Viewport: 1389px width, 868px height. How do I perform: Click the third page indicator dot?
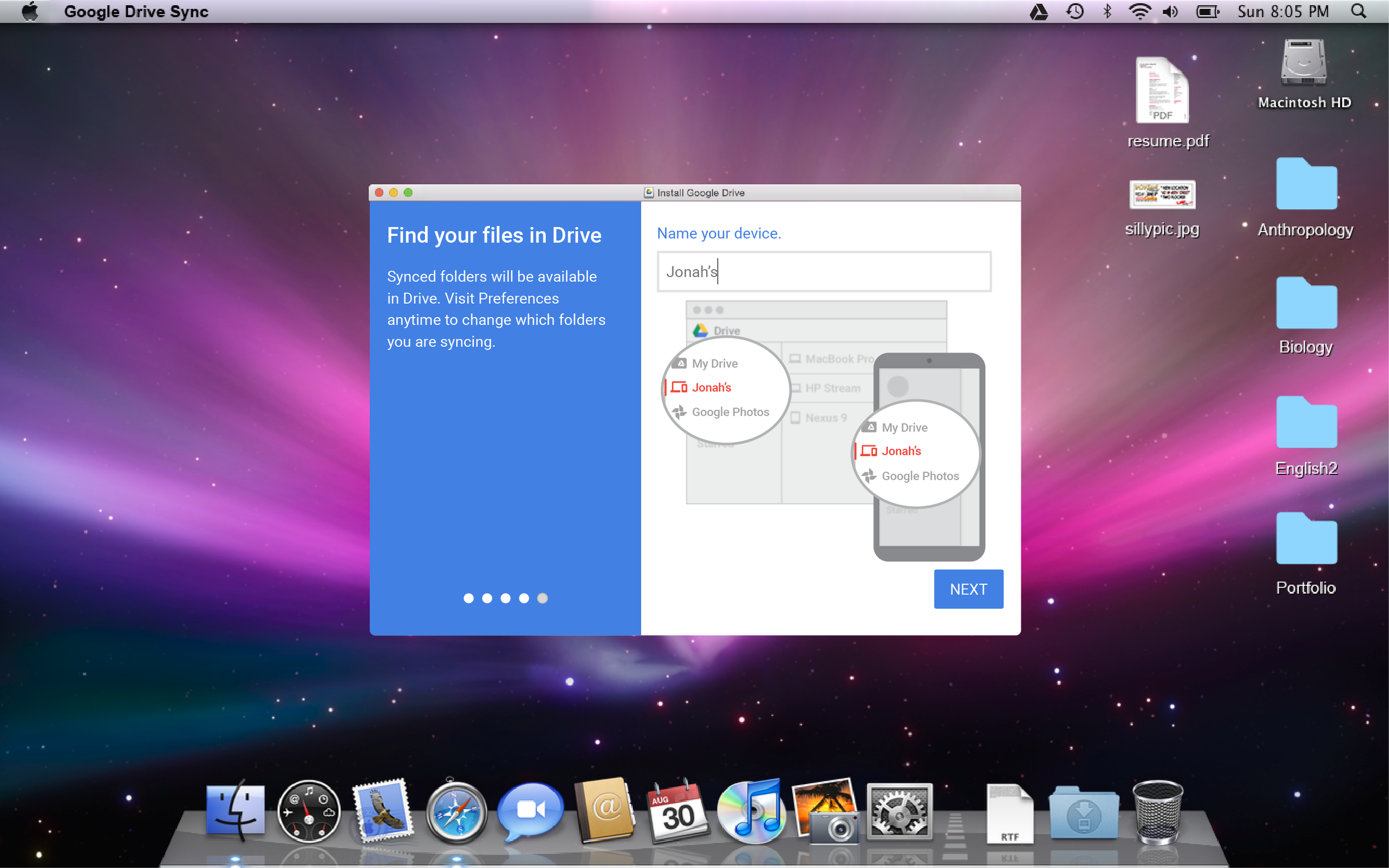pyautogui.click(x=505, y=598)
